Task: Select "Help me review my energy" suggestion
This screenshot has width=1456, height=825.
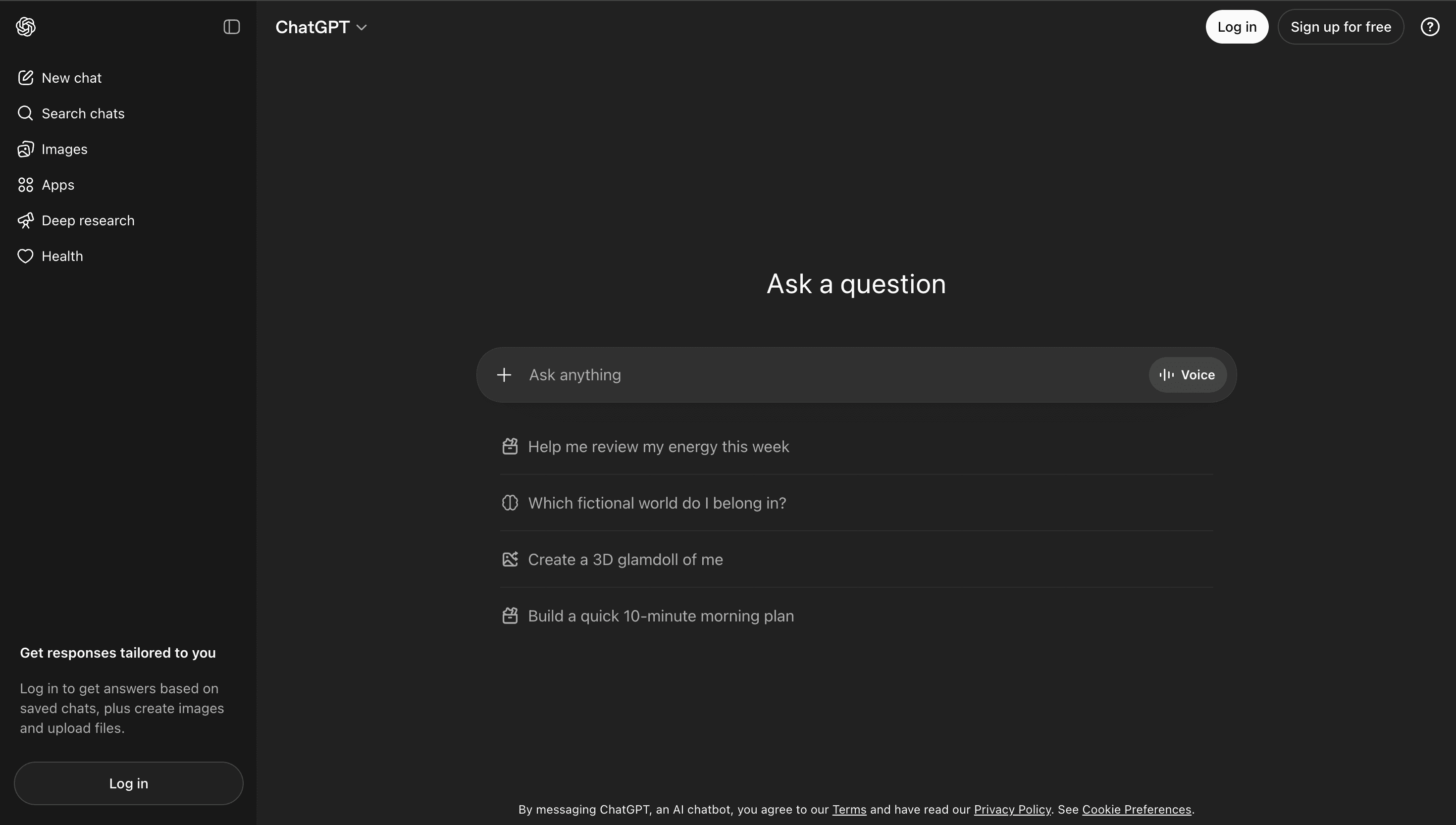Action: pyautogui.click(x=658, y=447)
